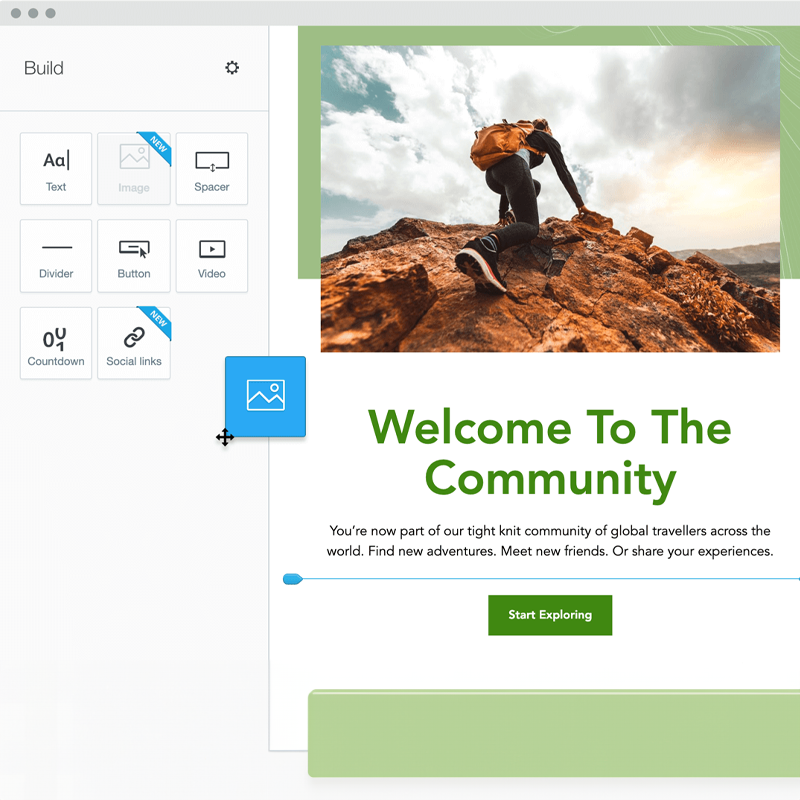
Task: Click the NEW ribbon on Image block
Action: coord(157,146)
